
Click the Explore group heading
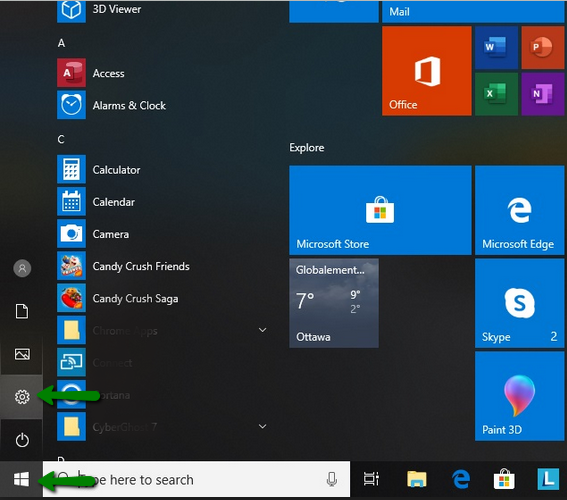coord(307,148)
